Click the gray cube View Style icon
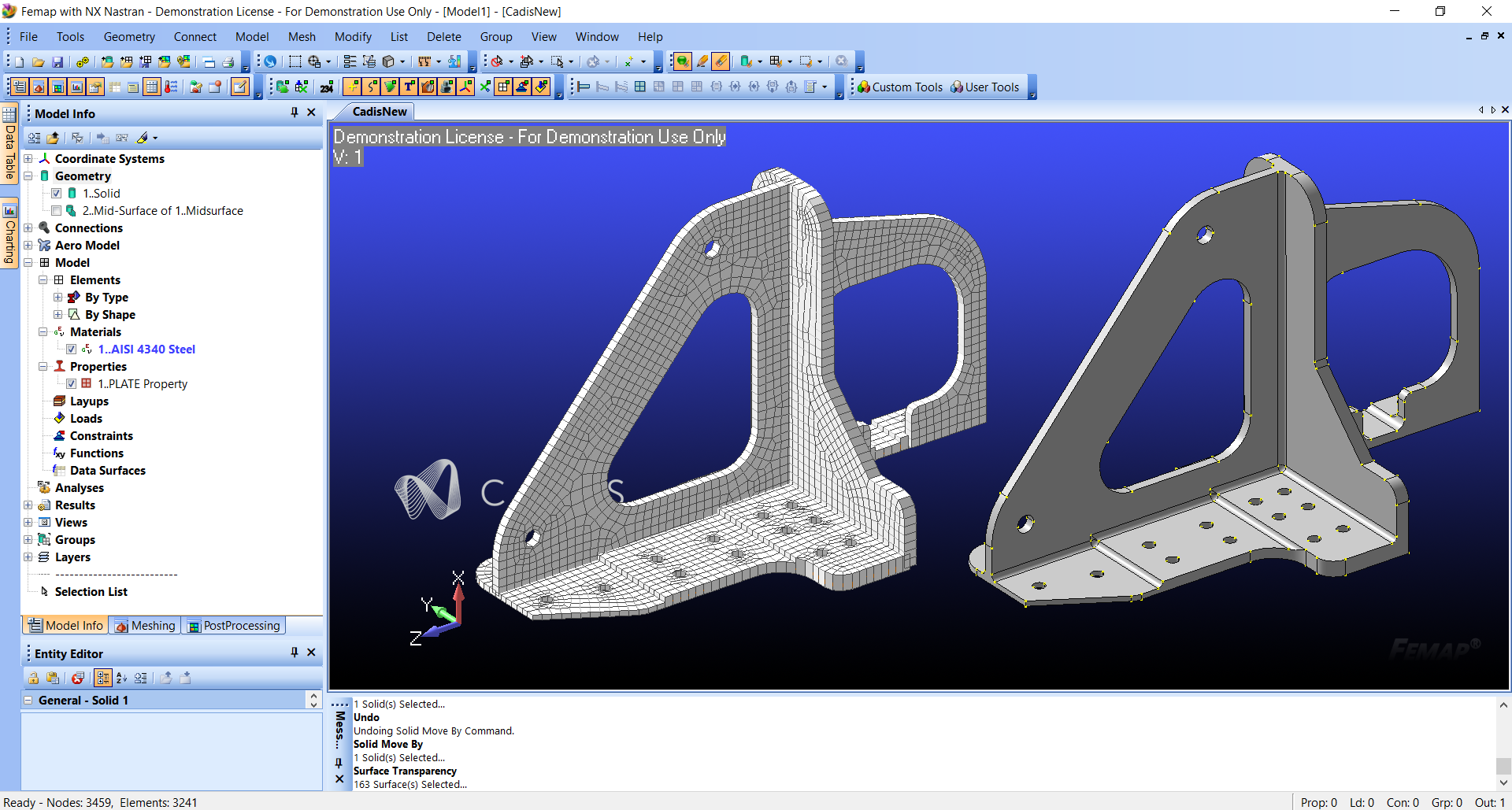This screenshot has height=810, width=1512. (x=388, y=61)
